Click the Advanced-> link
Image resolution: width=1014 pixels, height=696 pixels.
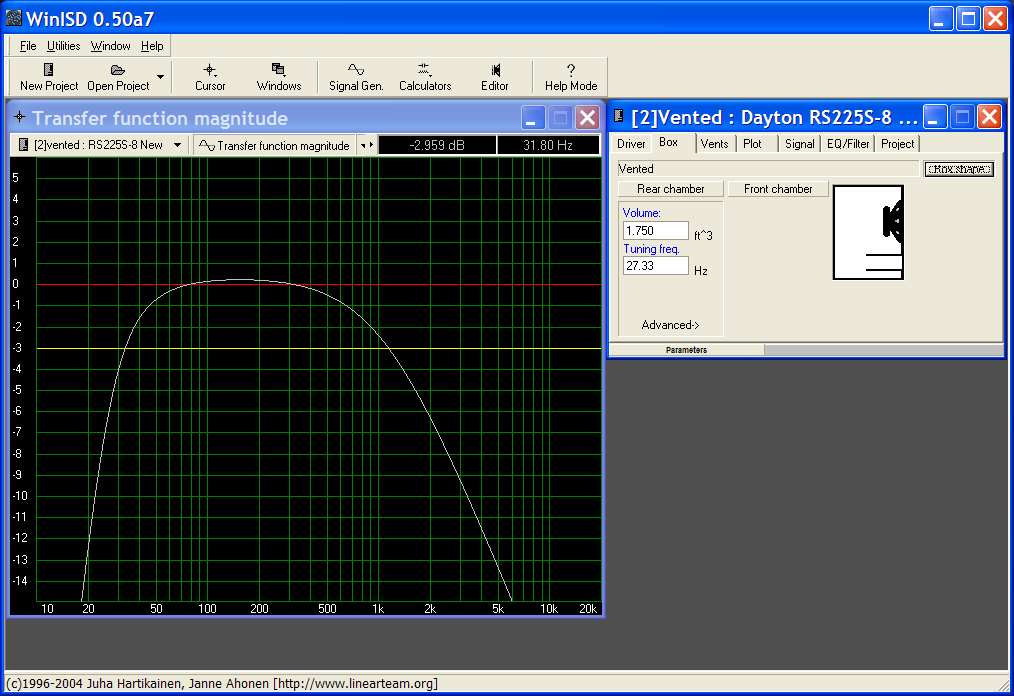pos(671,325)
